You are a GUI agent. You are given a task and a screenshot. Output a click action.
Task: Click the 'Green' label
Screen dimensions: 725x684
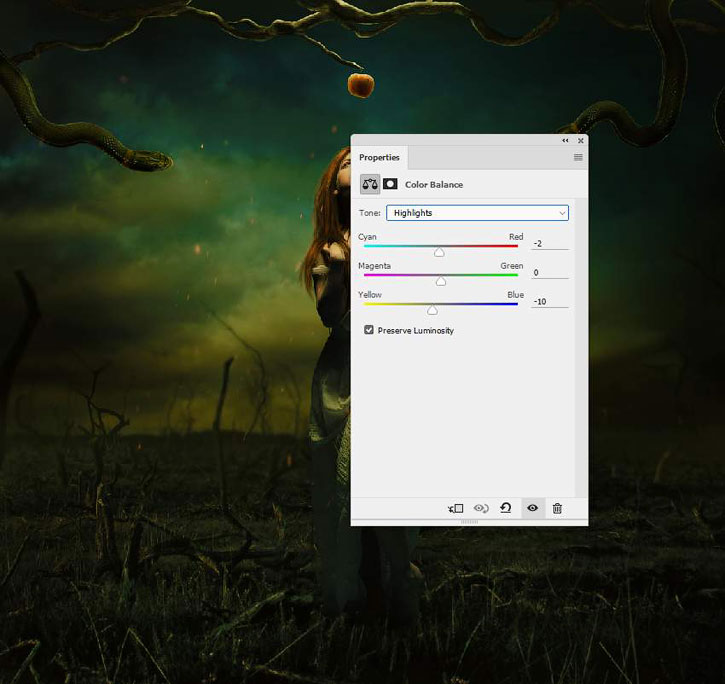coord(511,266)
